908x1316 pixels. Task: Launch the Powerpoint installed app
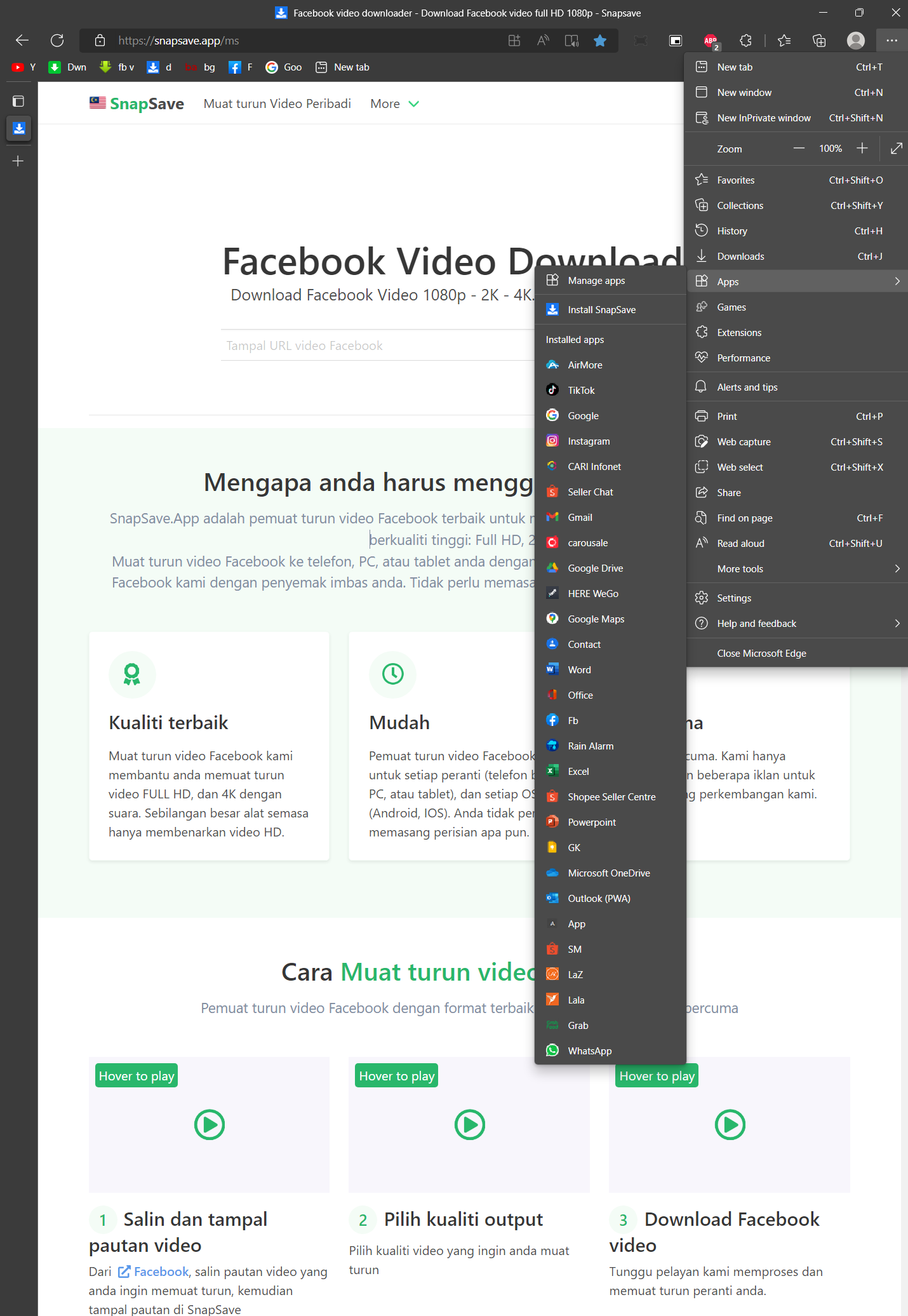pos(611,822)
